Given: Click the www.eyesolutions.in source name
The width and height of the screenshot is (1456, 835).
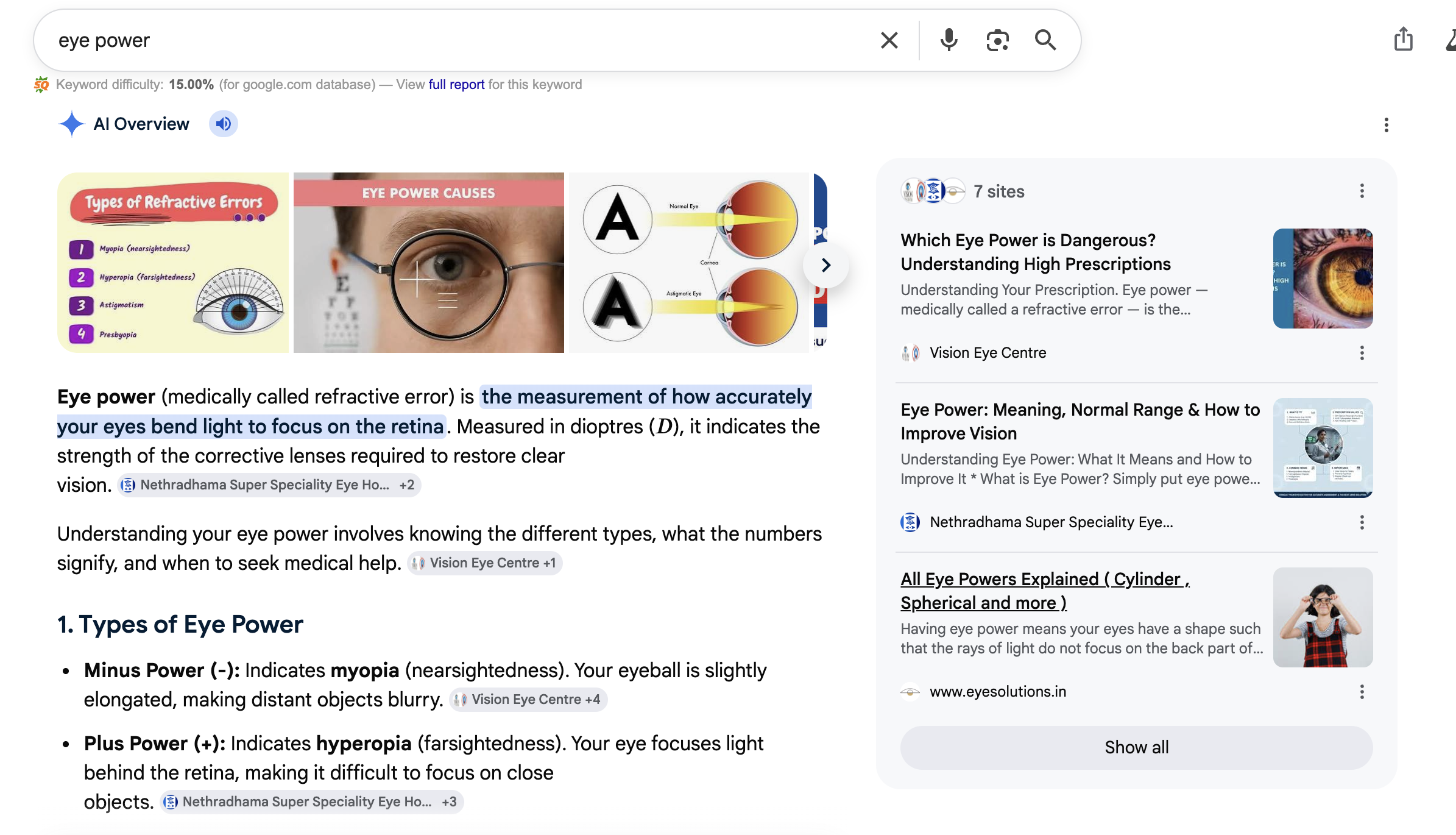Looking at the screenshot, I should (x=998, y=692).
